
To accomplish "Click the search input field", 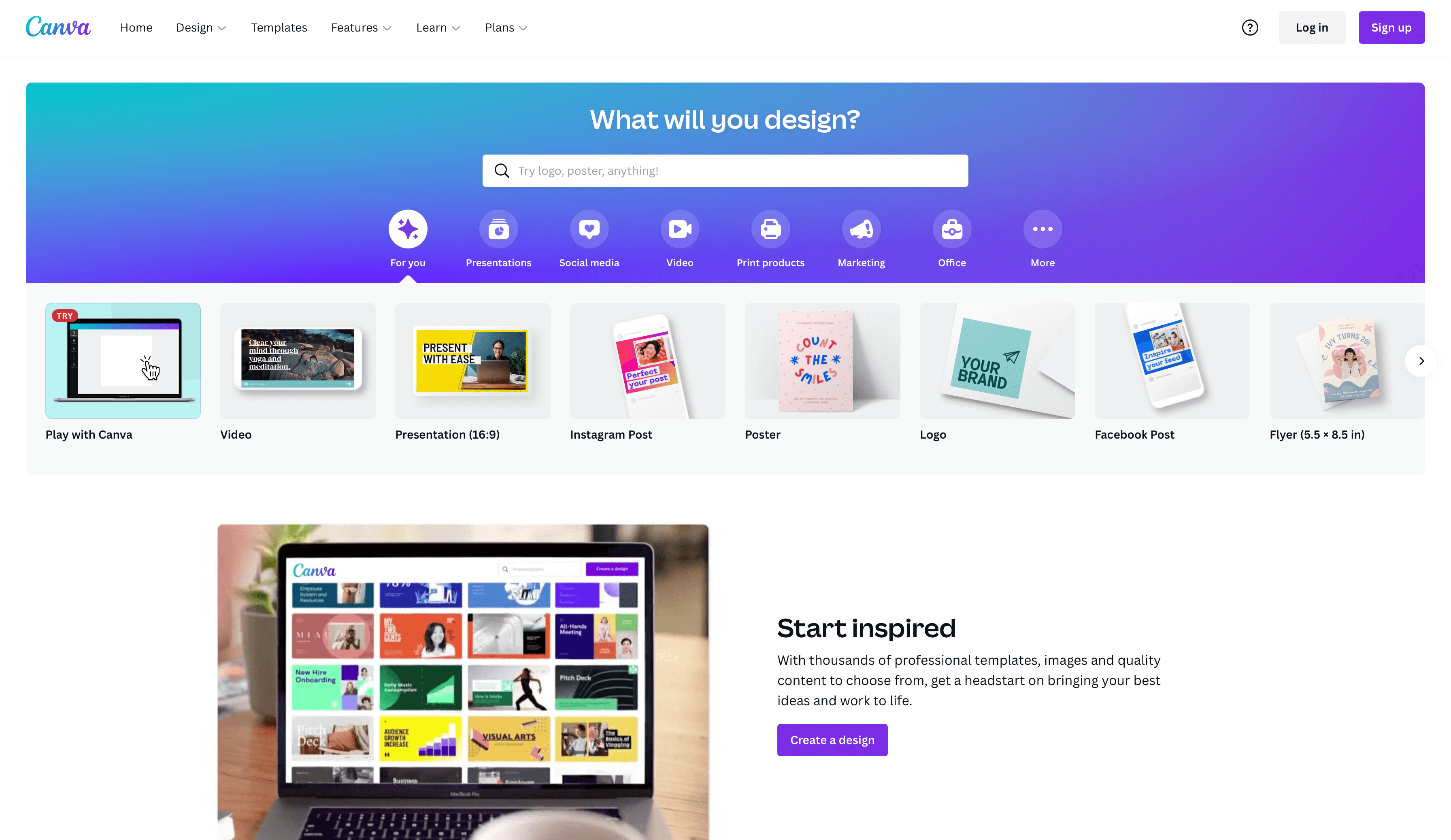I will tap(725, 170).
